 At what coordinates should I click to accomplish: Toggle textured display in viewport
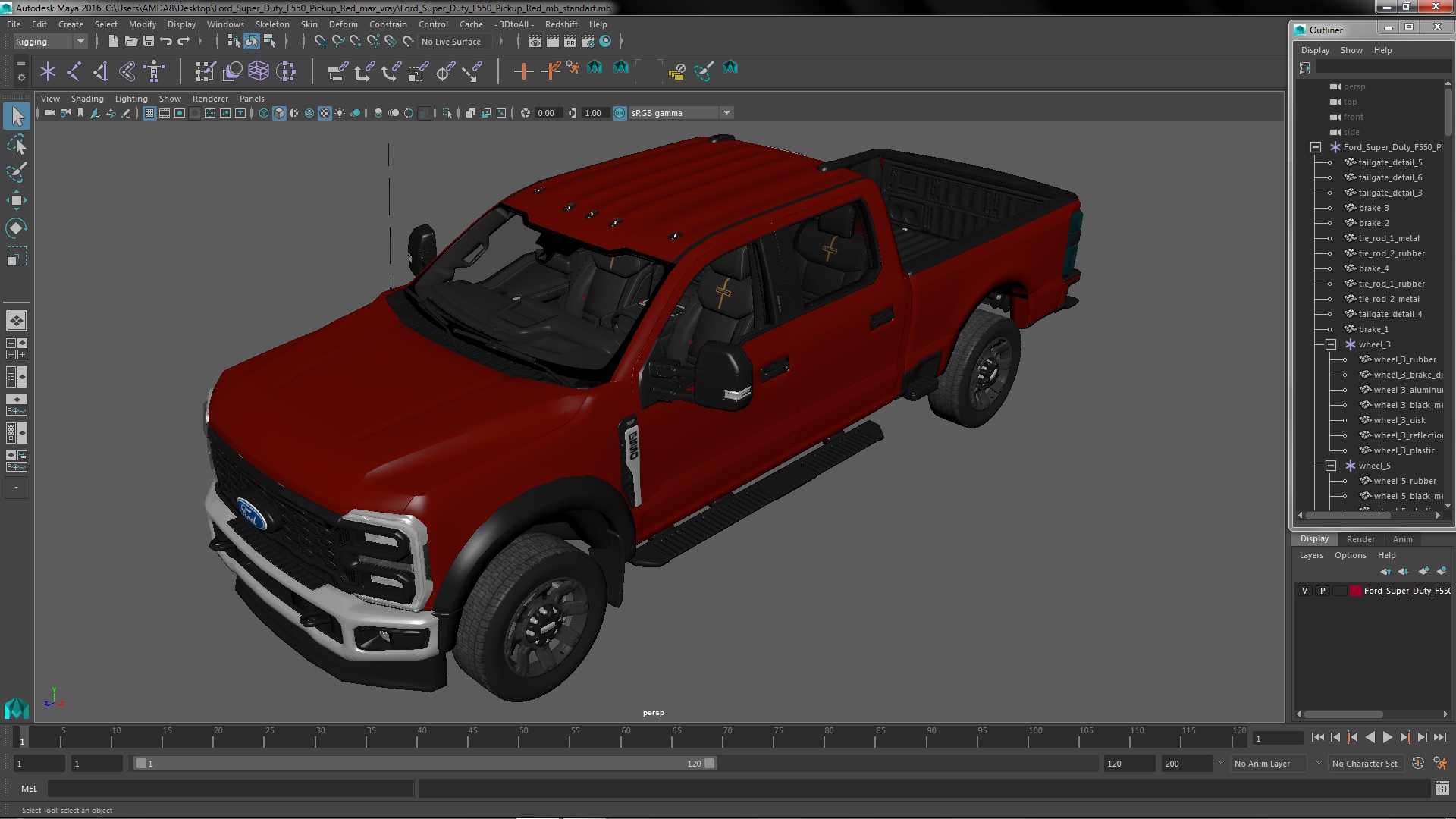coord(325,113)
